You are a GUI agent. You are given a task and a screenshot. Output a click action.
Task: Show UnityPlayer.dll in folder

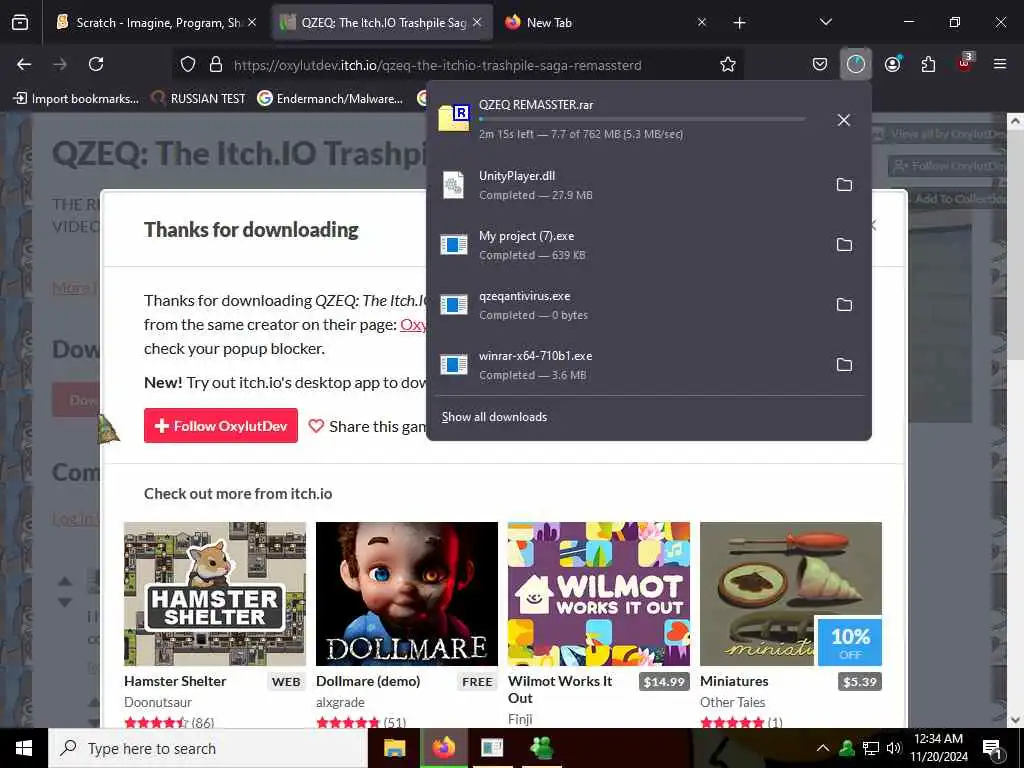pos(844,185)
